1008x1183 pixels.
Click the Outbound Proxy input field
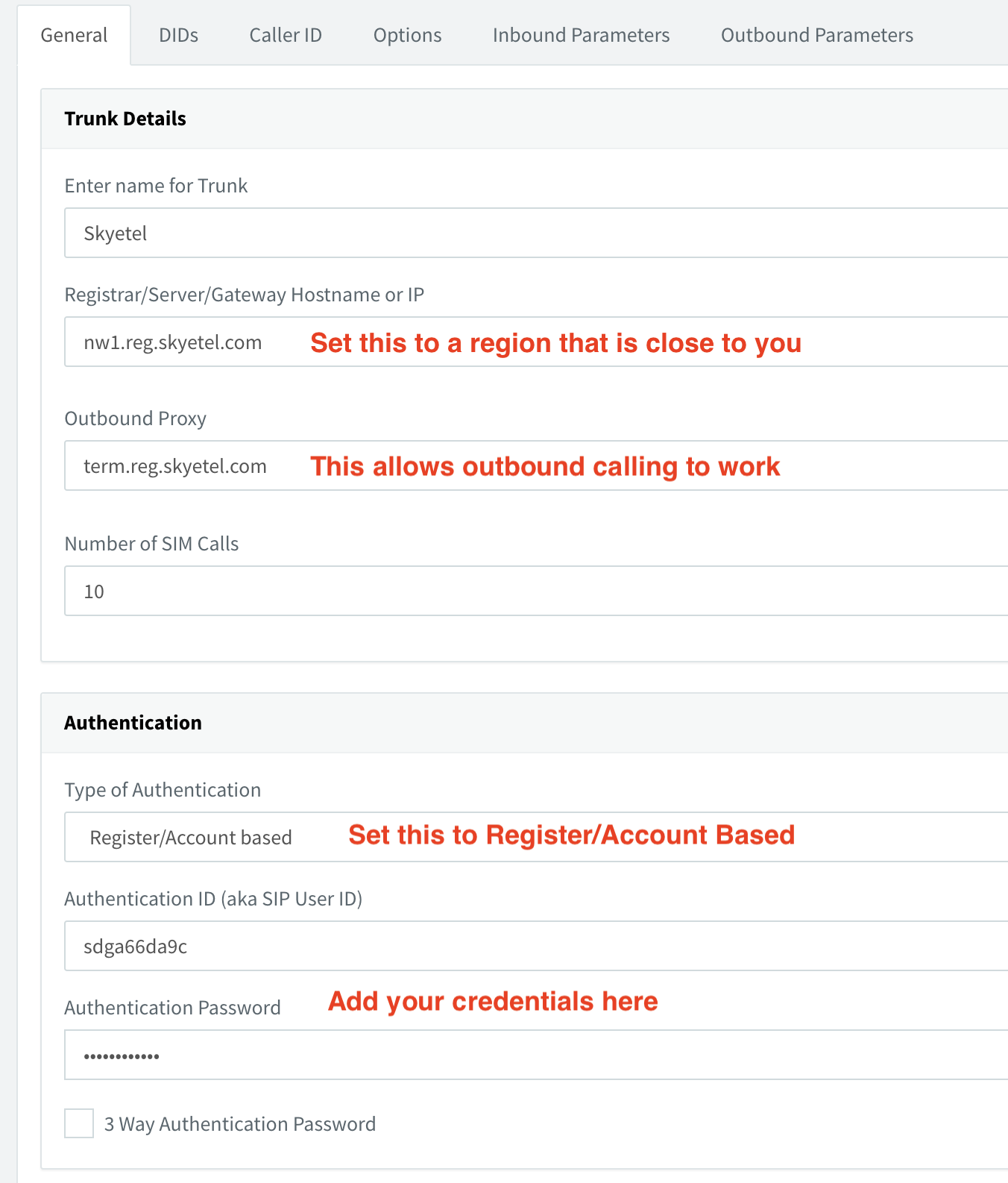[536, 465]
